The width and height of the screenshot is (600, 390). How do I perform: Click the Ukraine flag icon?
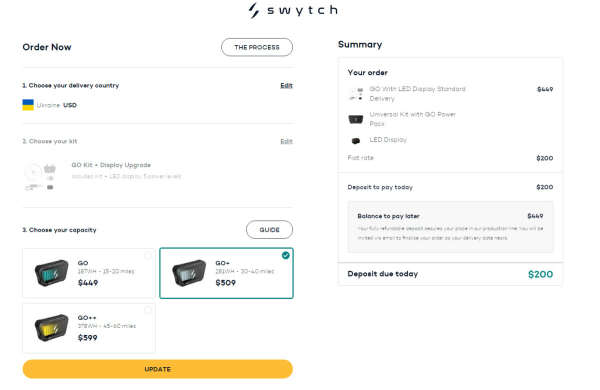tap(28, 105)
